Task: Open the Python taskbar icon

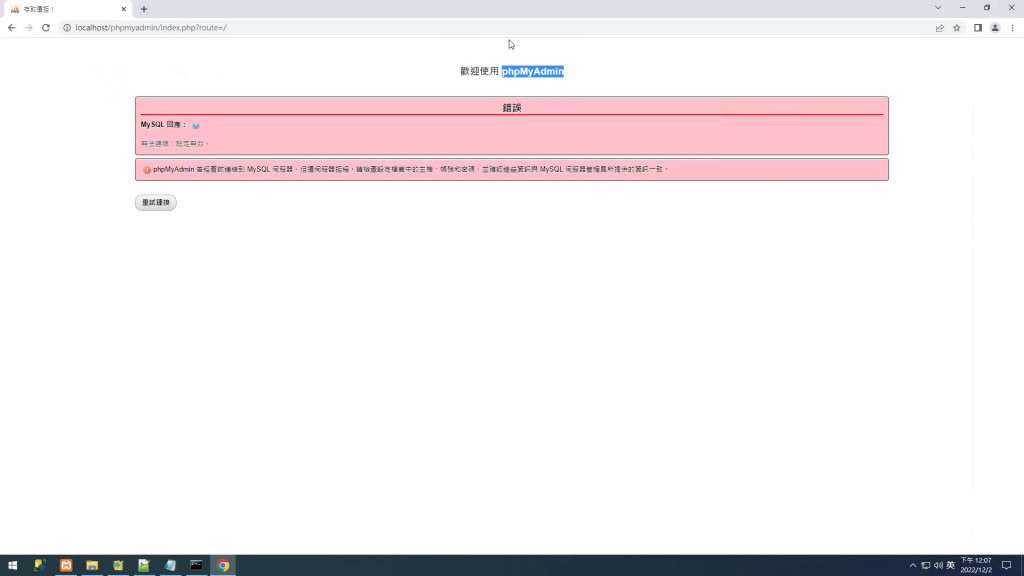Action: 40,565
